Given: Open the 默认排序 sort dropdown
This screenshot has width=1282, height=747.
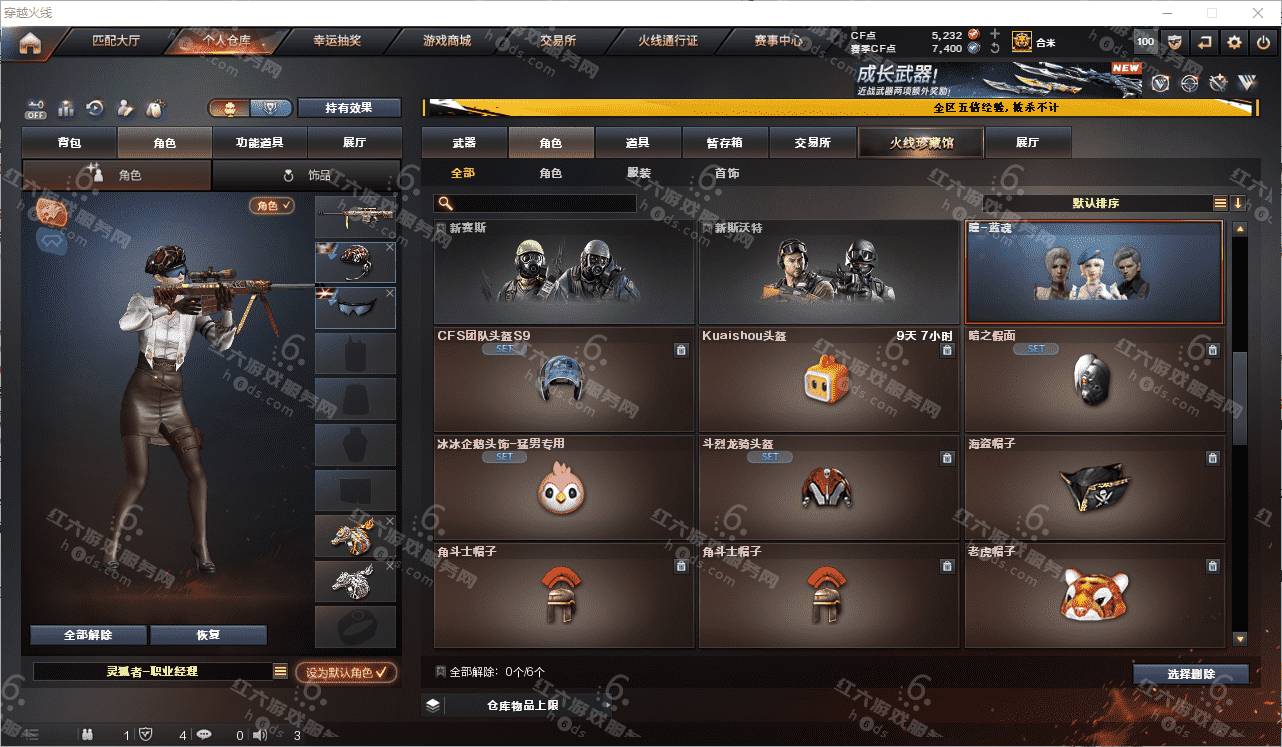Looking at the screenshot, I should pyautogui.click(x=1096, y=203).
